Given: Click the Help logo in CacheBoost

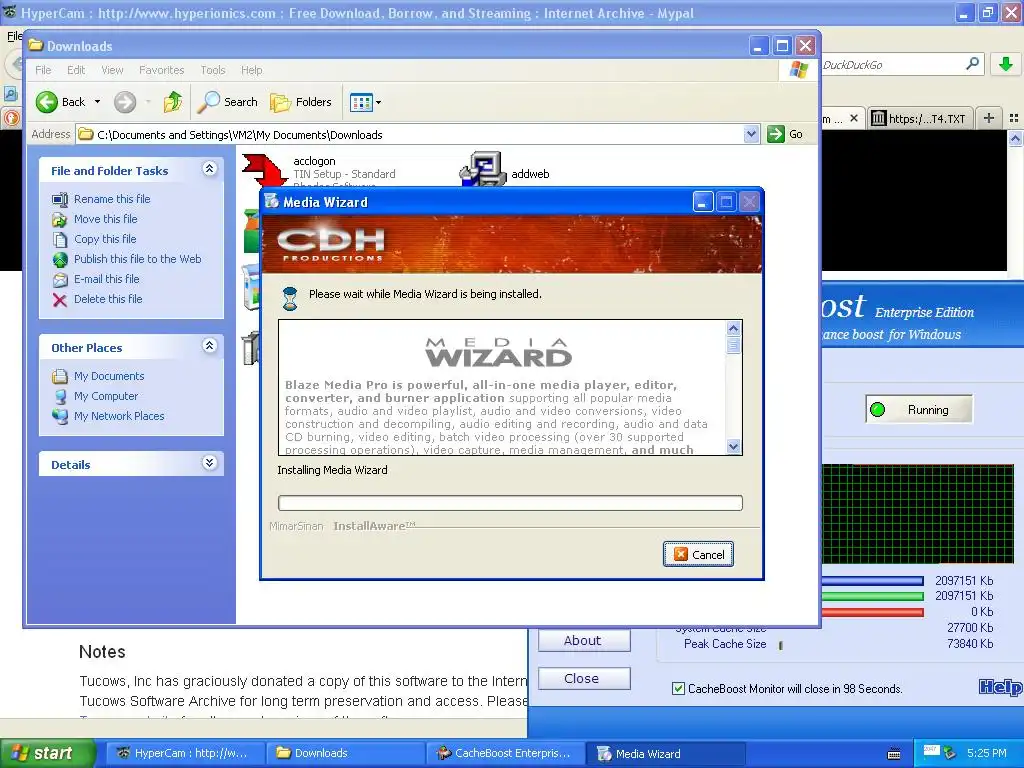Looking at the screenshot, I should (x=1000, y=686).
